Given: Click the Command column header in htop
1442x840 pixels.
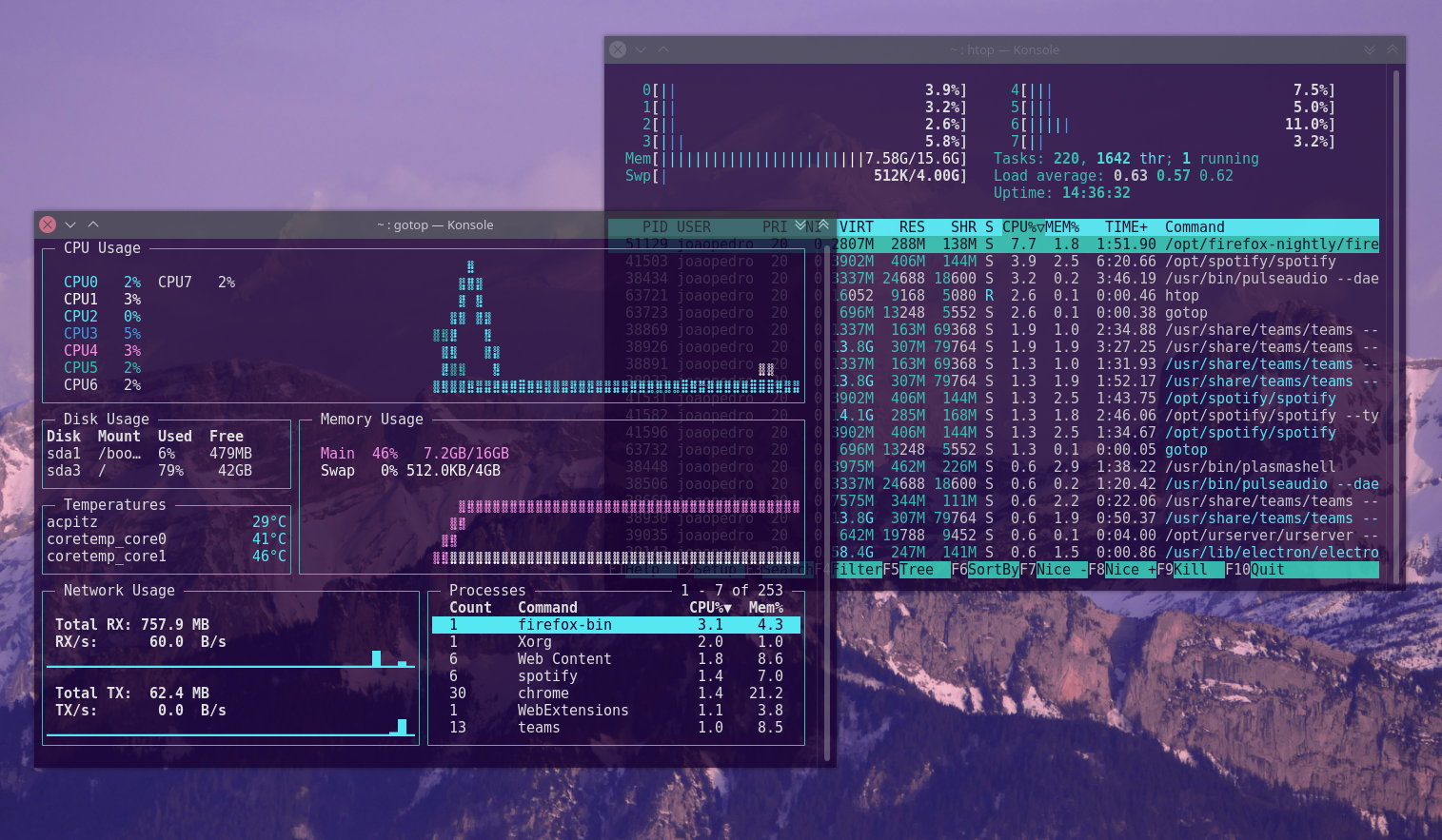Looking at the screenshot, I should pos(1195,227).
